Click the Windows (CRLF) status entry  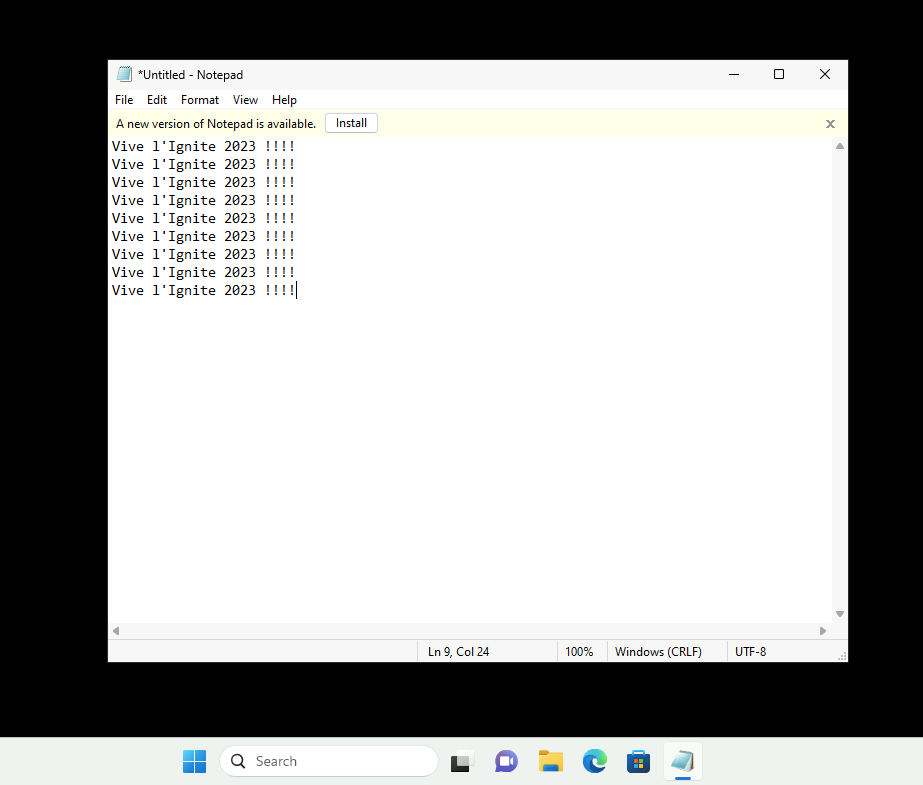658,652
